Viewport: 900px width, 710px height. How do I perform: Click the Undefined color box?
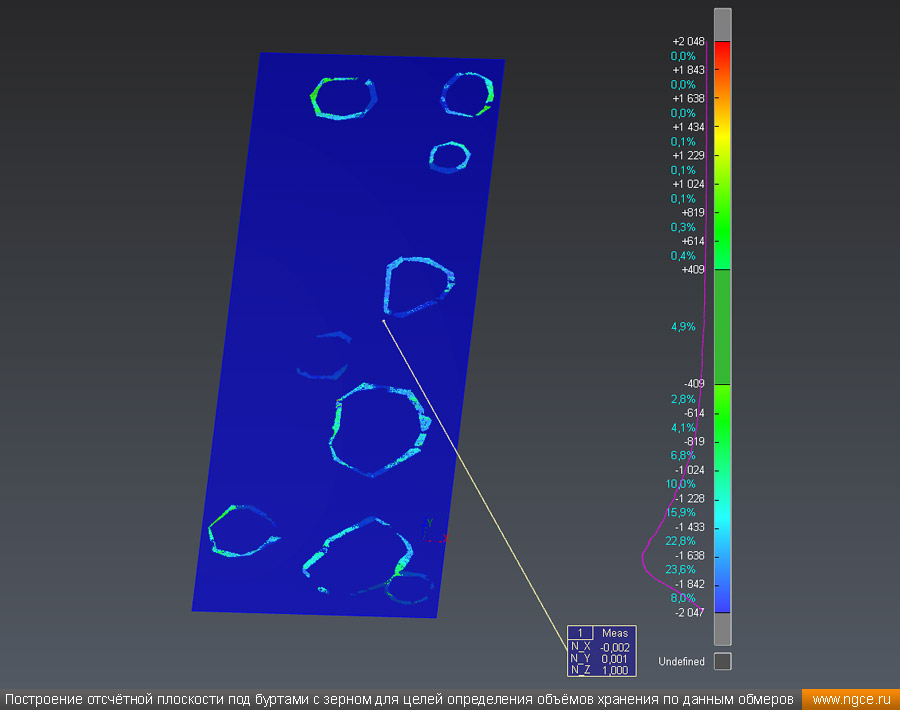(722, 661)
